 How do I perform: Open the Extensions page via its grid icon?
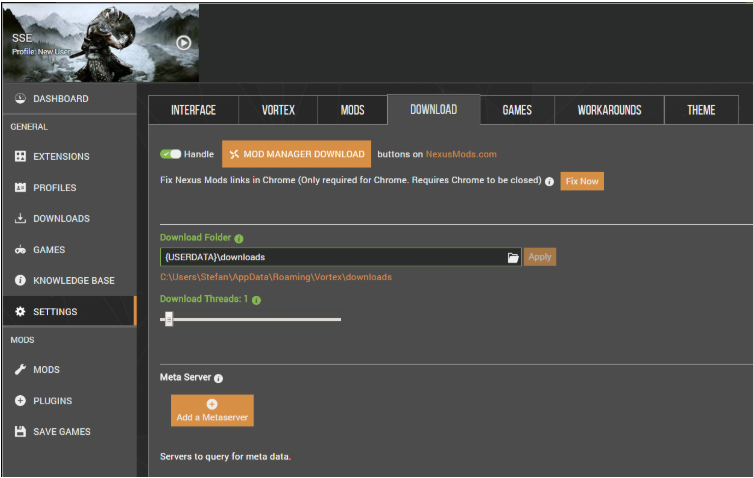click(x=20, y=156)
